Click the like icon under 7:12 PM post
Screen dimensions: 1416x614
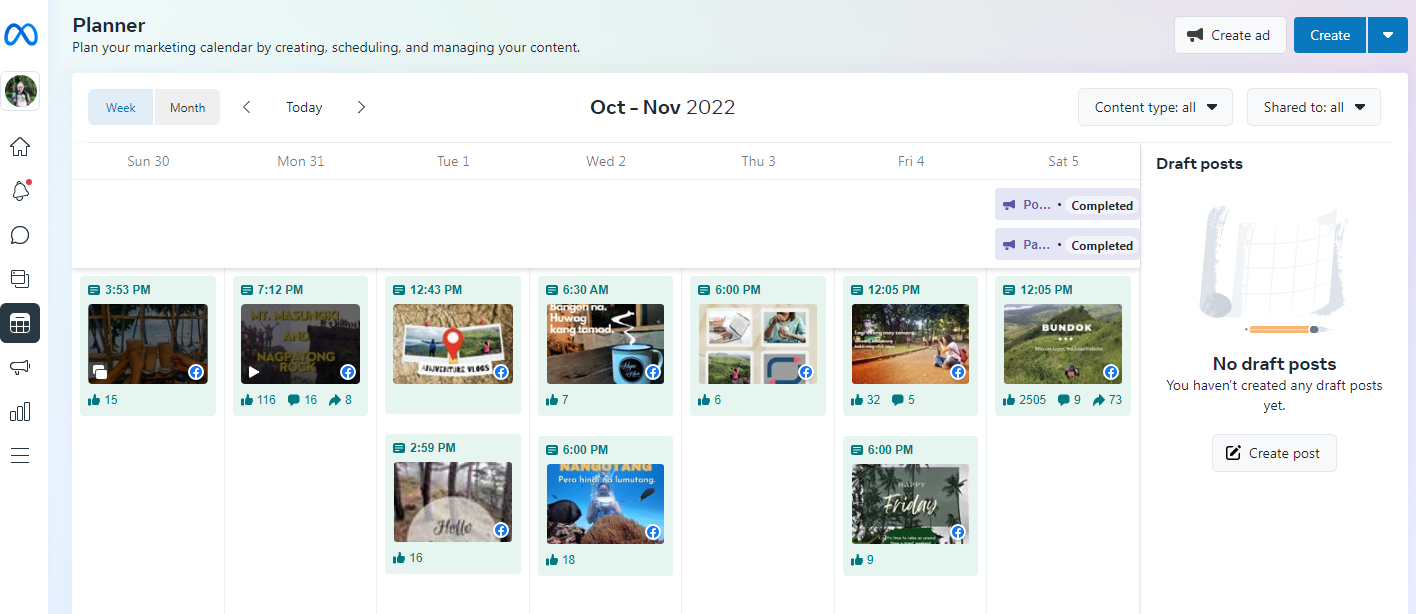click(247, 400)
